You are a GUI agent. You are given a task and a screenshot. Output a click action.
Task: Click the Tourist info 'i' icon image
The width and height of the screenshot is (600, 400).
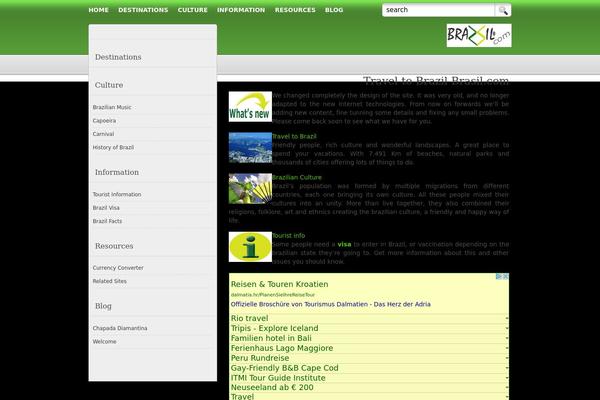click(x=250, y=247)
